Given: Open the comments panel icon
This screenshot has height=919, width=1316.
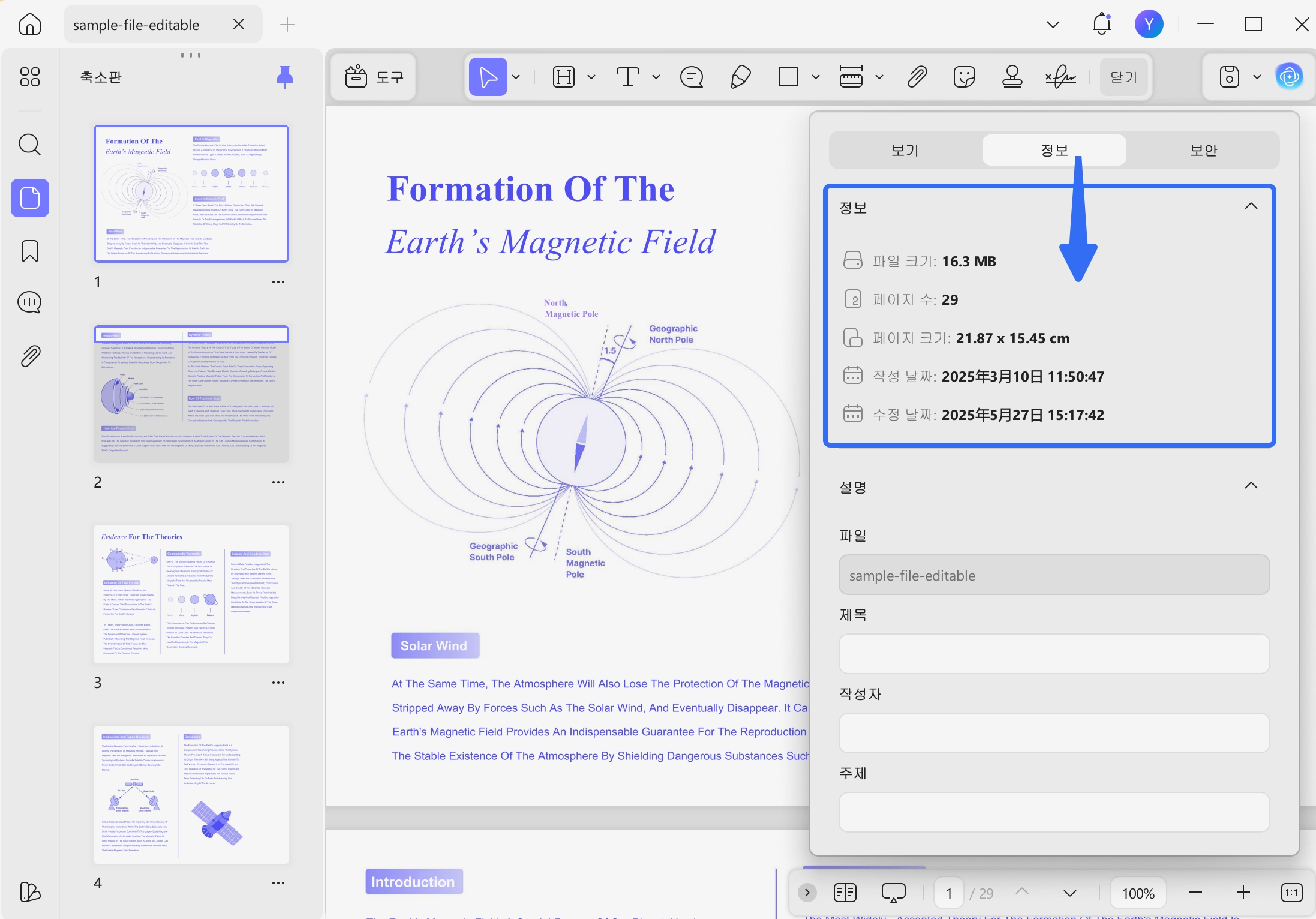Looking at the screenshot, I should click(x=30, y=302).
